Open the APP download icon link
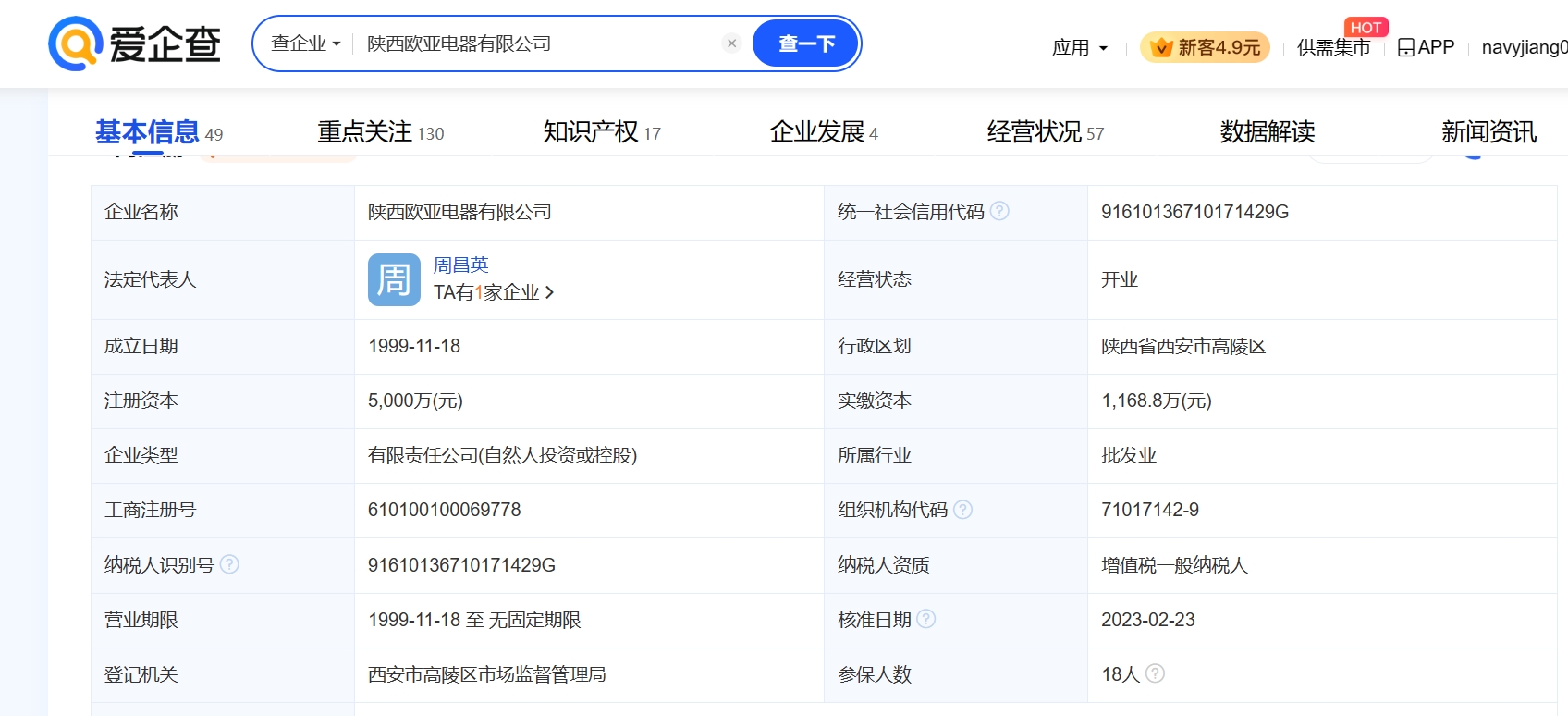Viewport: 1568px width, 716px height. [1426, 47]
